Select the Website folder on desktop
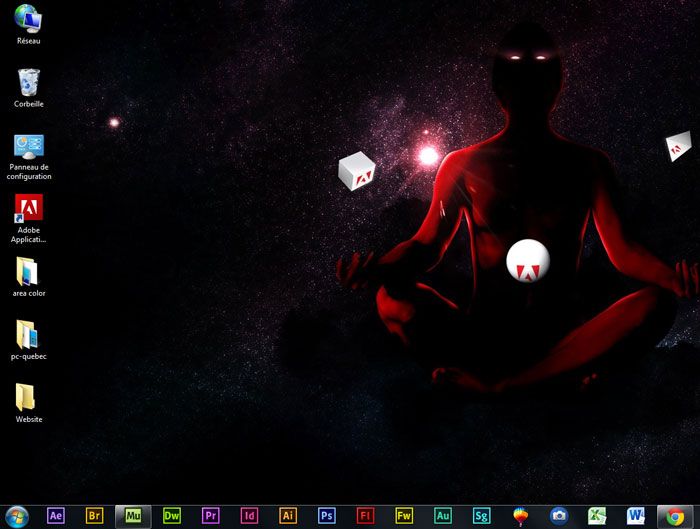Image resolution: width=700 pixels, height=529 pixels. pos(29,403)
